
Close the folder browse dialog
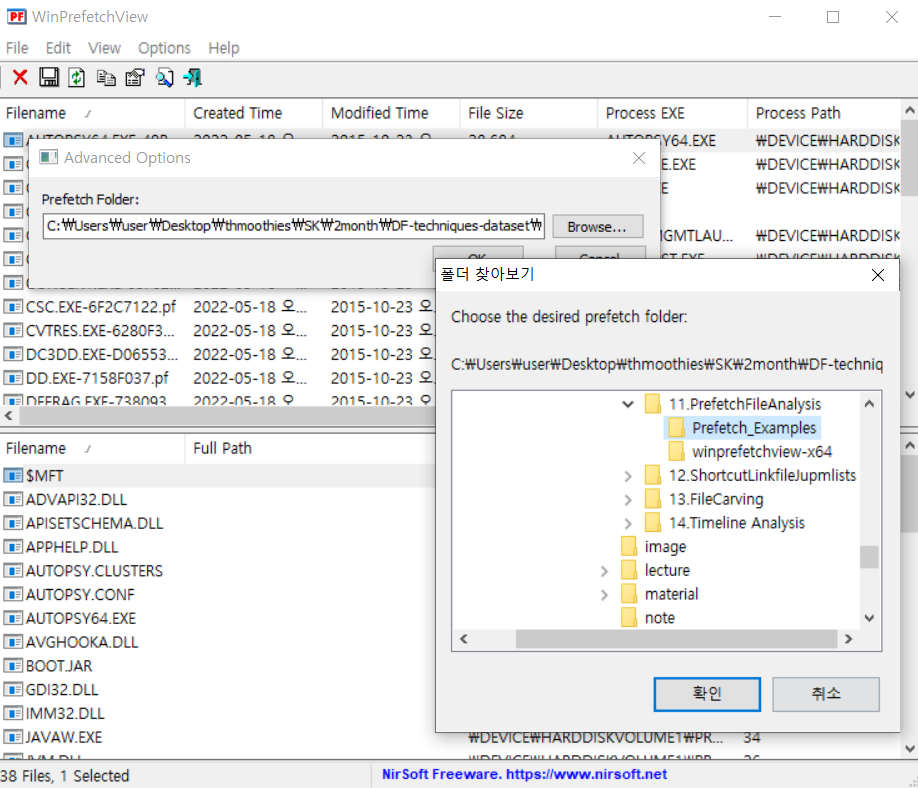point(877,275)
